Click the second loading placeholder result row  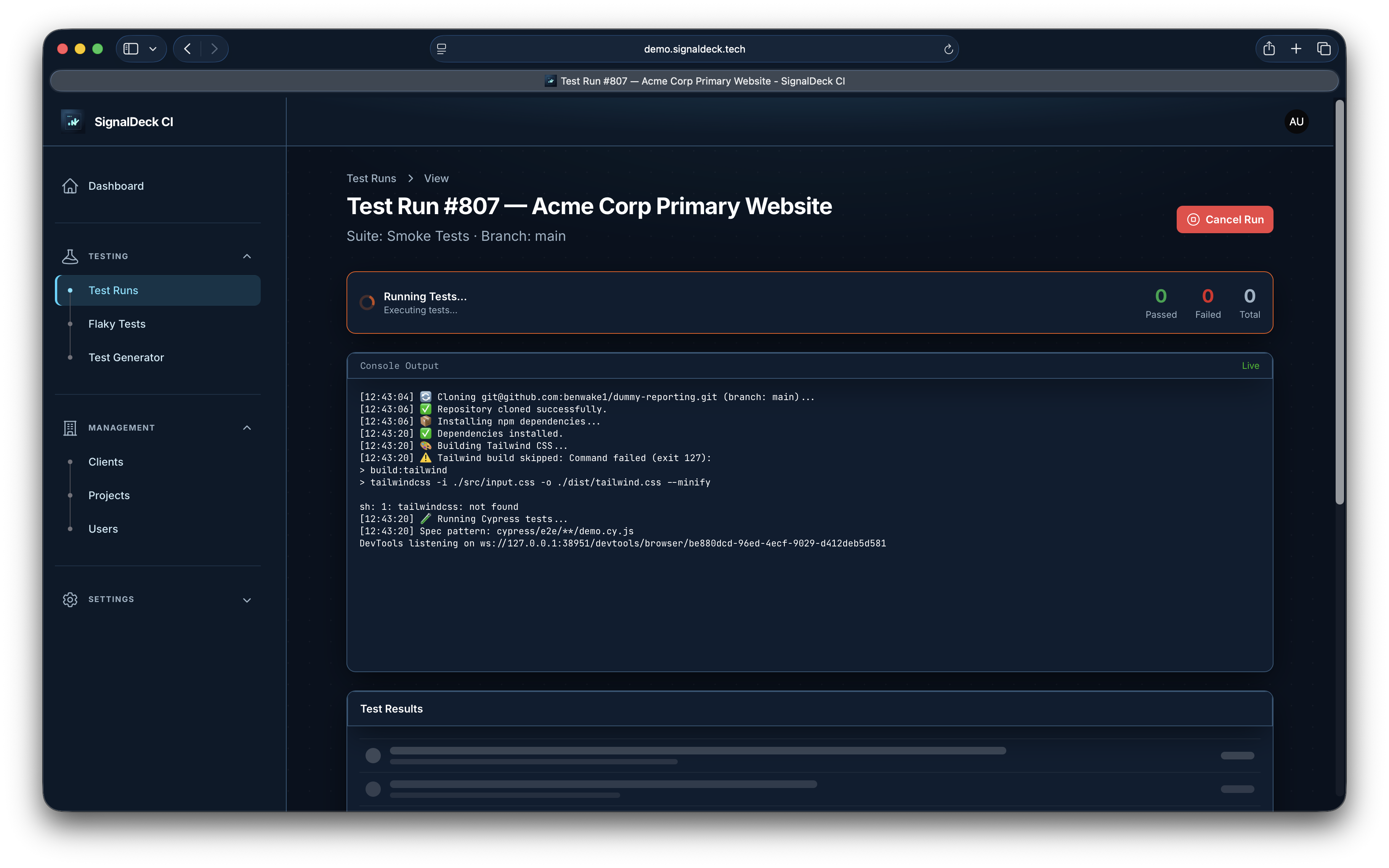[810, 789]
